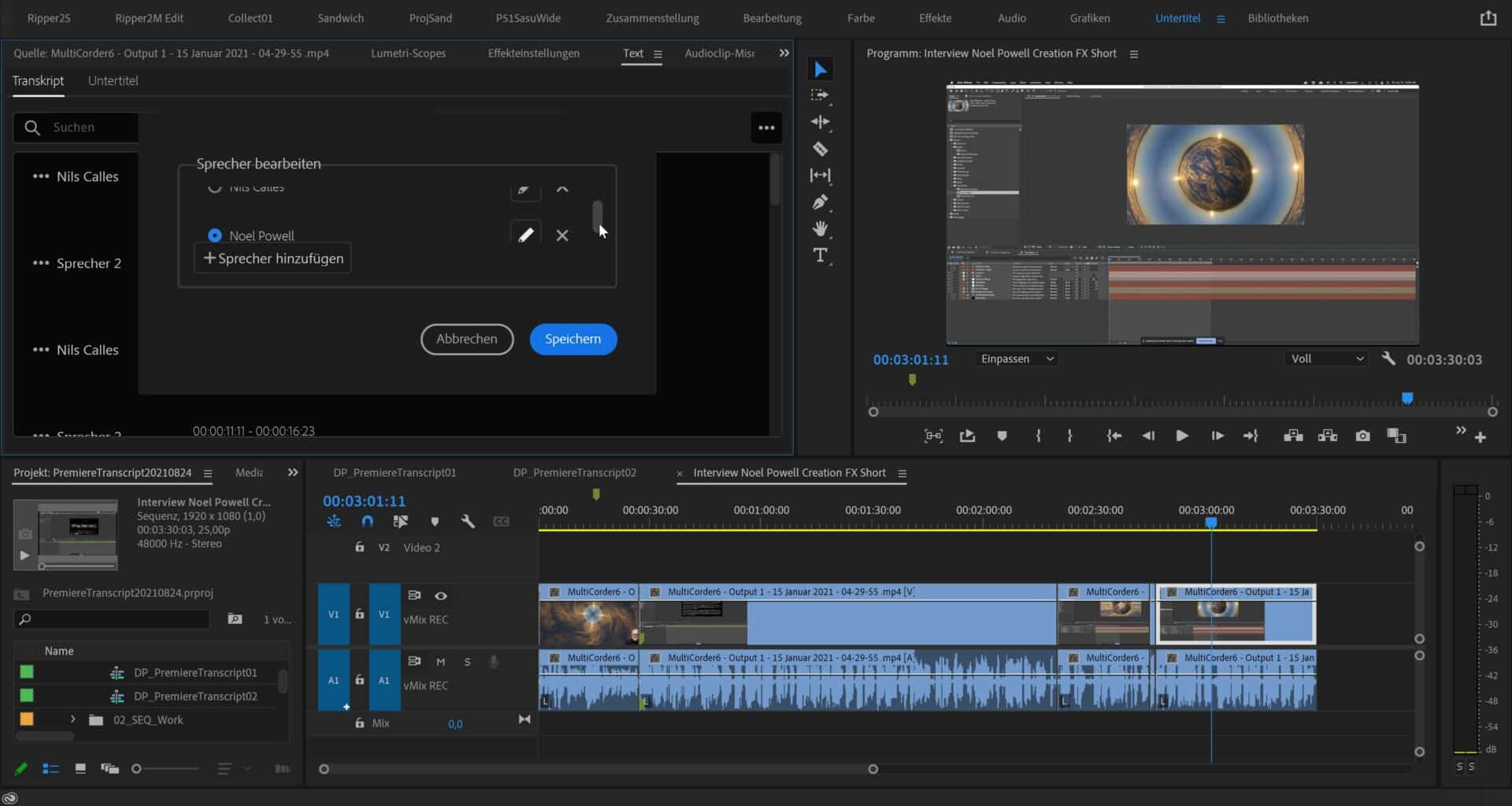Image resolution: width=1512 pixels, height=806 pixels.
Task: Select the Hand tool
Action: click(821, 228)
